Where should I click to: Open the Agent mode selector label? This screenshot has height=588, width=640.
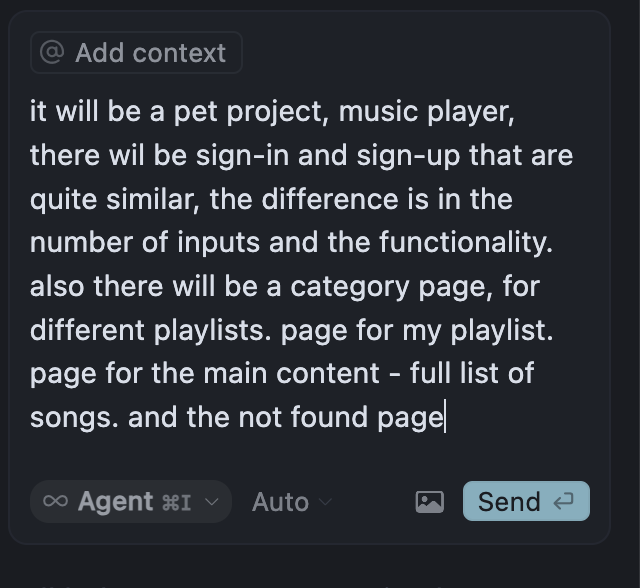[116, 502]
